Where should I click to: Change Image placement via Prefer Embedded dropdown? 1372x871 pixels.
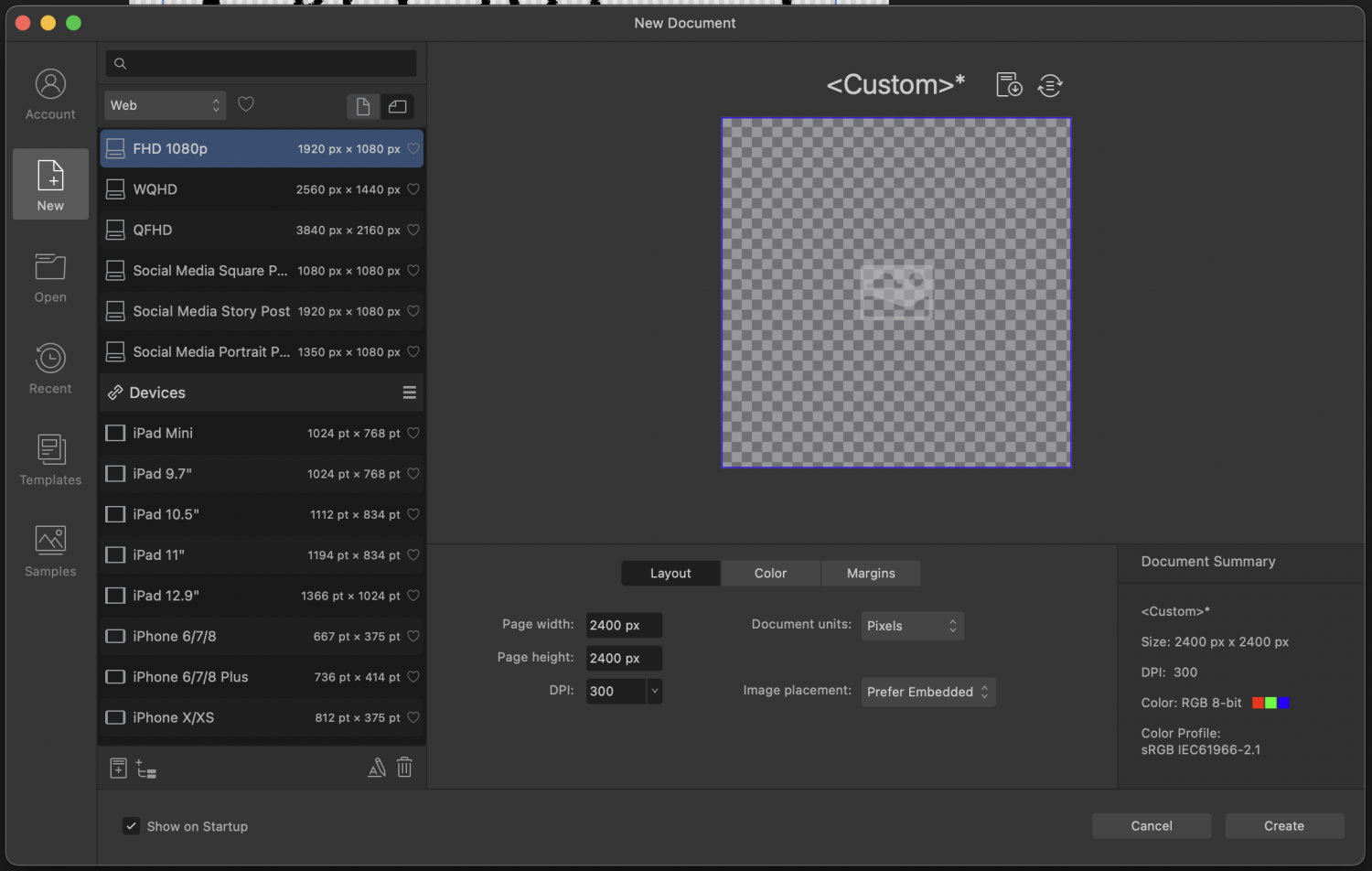point(927,692)
